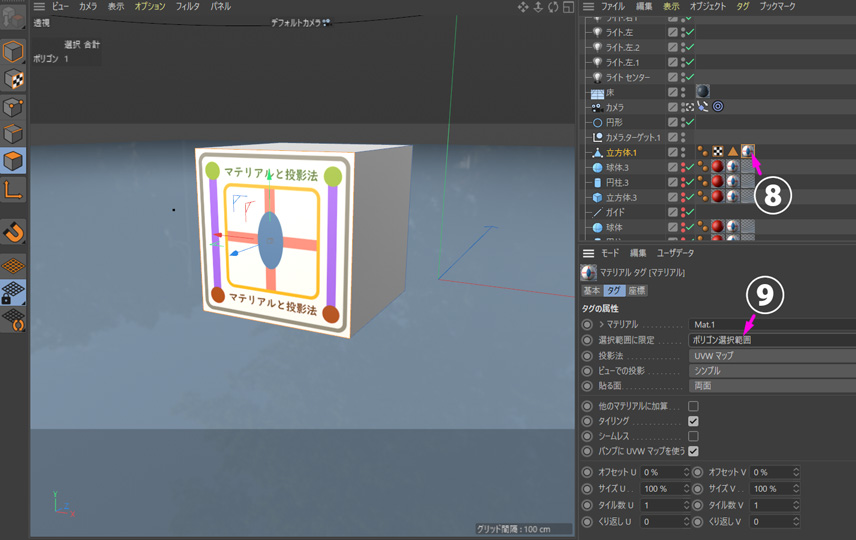The width and height of the screenshot is (856, 540).
Task: Uncheck the タイリング checkbox
Action: pyautogui.click(x=693, y=421)
